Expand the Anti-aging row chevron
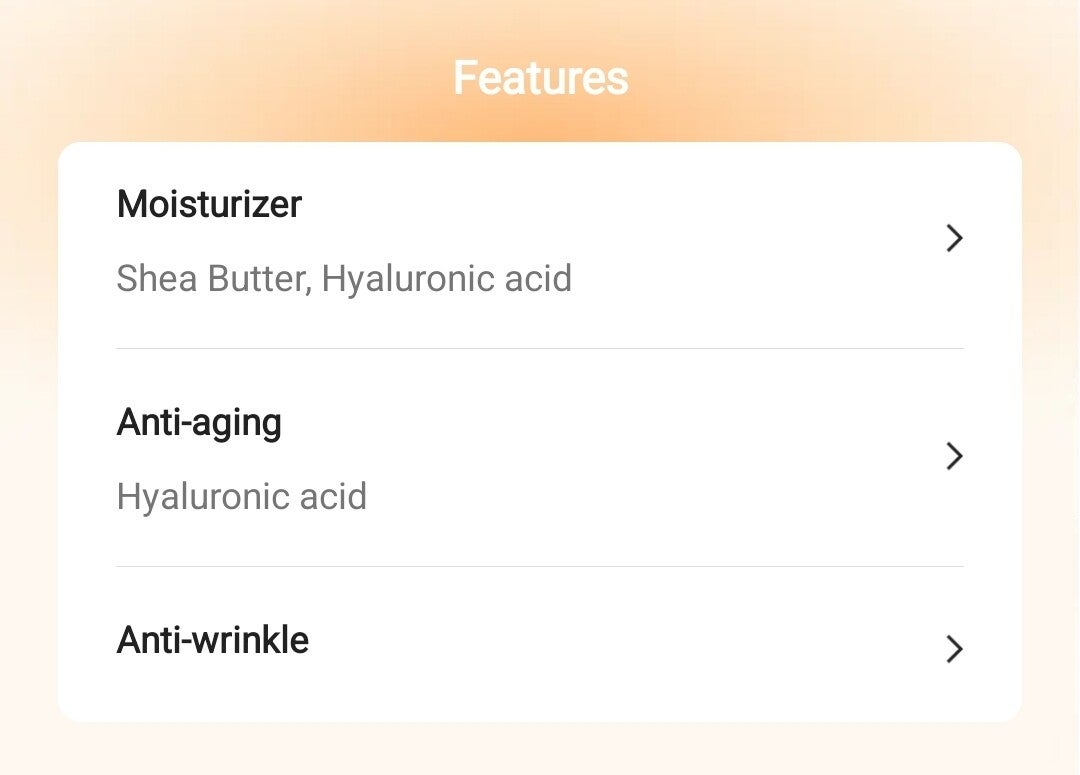 pos(954,456)
